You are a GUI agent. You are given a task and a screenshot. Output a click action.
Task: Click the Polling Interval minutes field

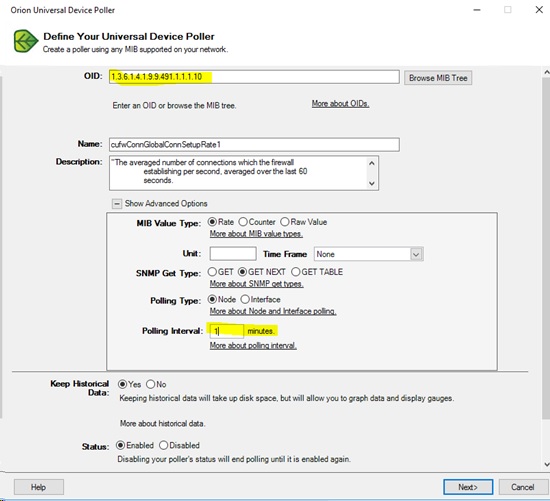(x=227, y=331)
